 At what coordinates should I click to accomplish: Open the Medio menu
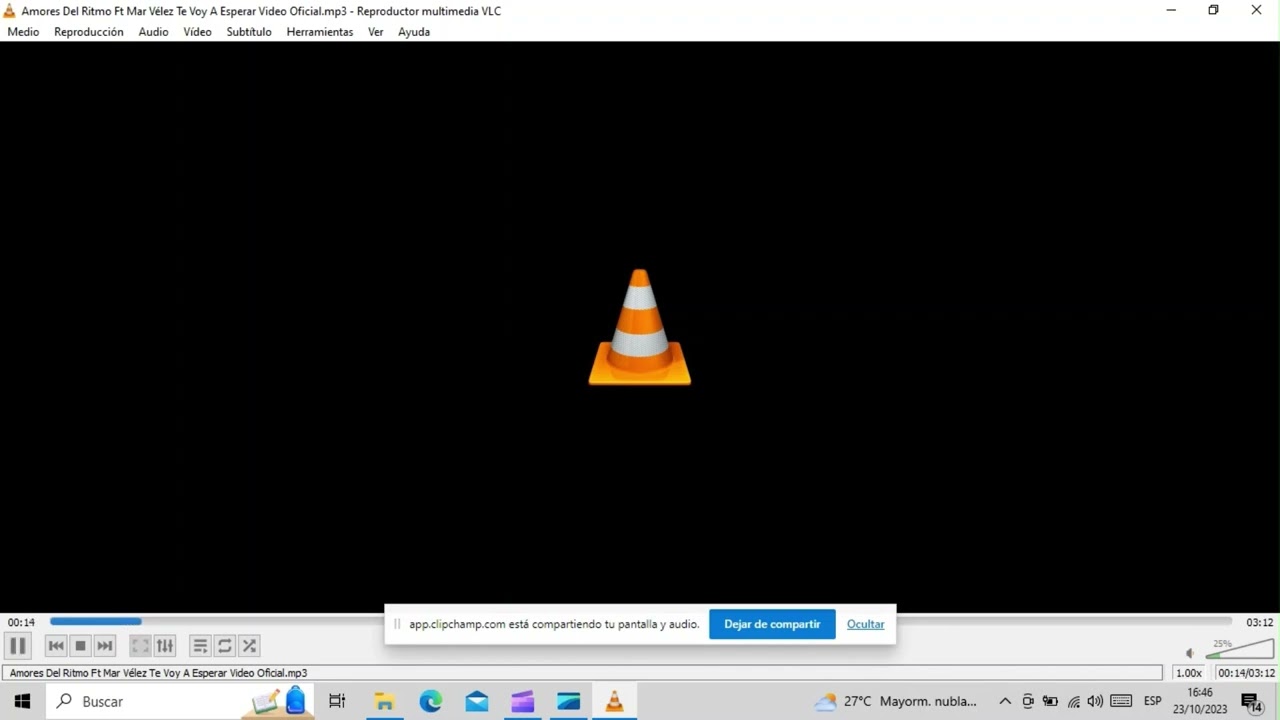(x=23, y=32)
